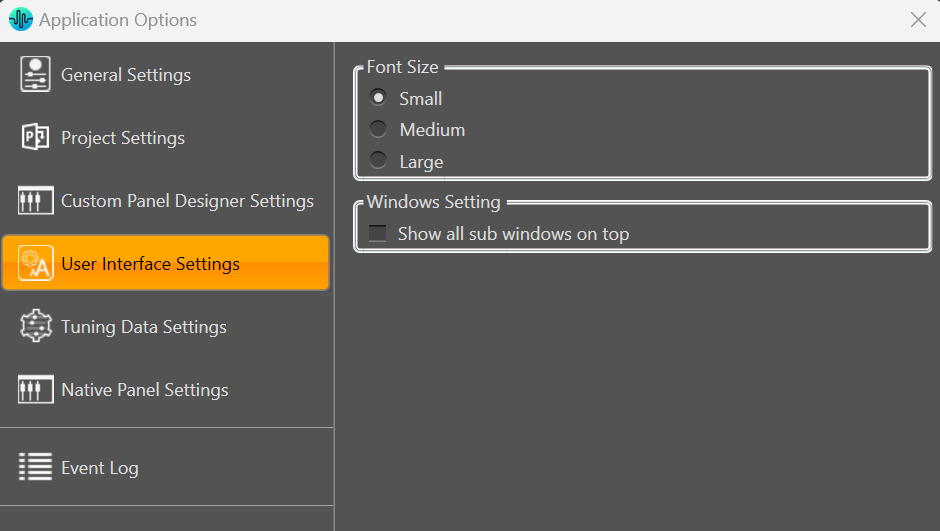This screenshot has width=940, height=531.
Task: Click the Native Panel Settings icon
Action: pos(35,390)
